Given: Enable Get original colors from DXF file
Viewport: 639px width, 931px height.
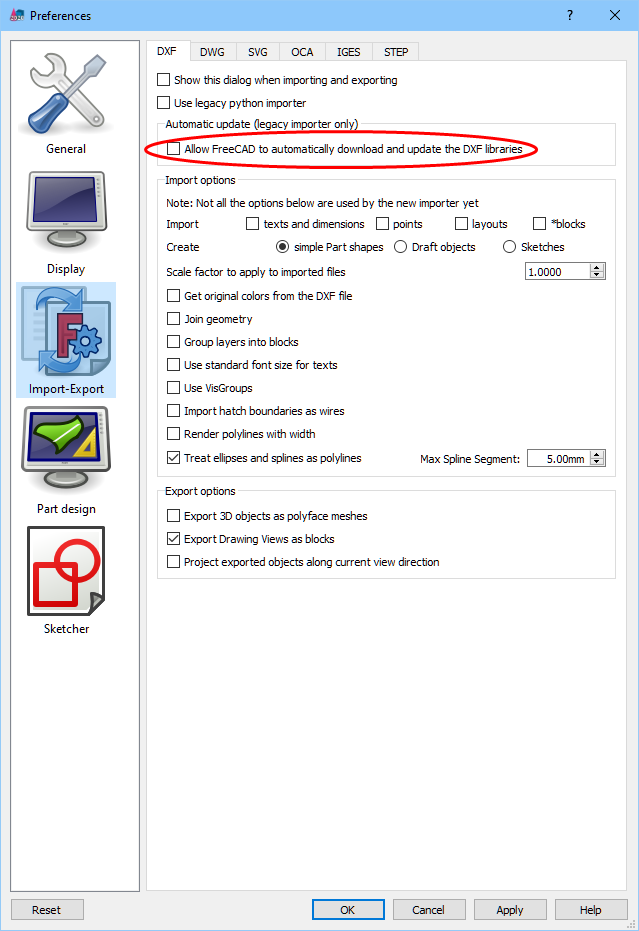Looking at the screenshot, I should coord(173,296).
